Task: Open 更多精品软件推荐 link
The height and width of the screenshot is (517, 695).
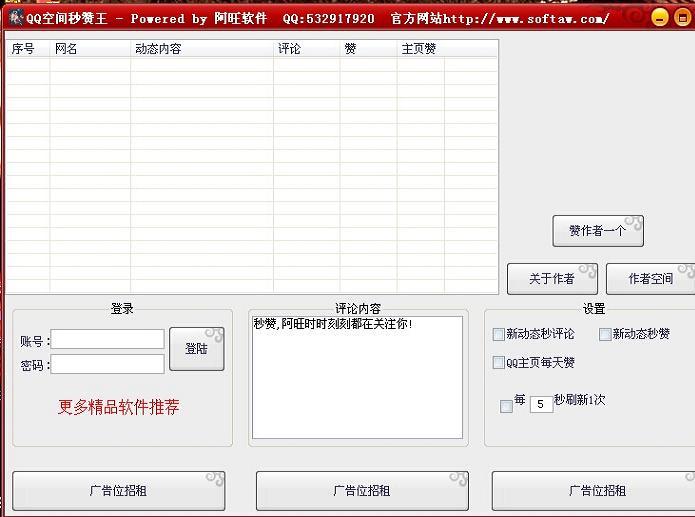Action: point(118,407)
